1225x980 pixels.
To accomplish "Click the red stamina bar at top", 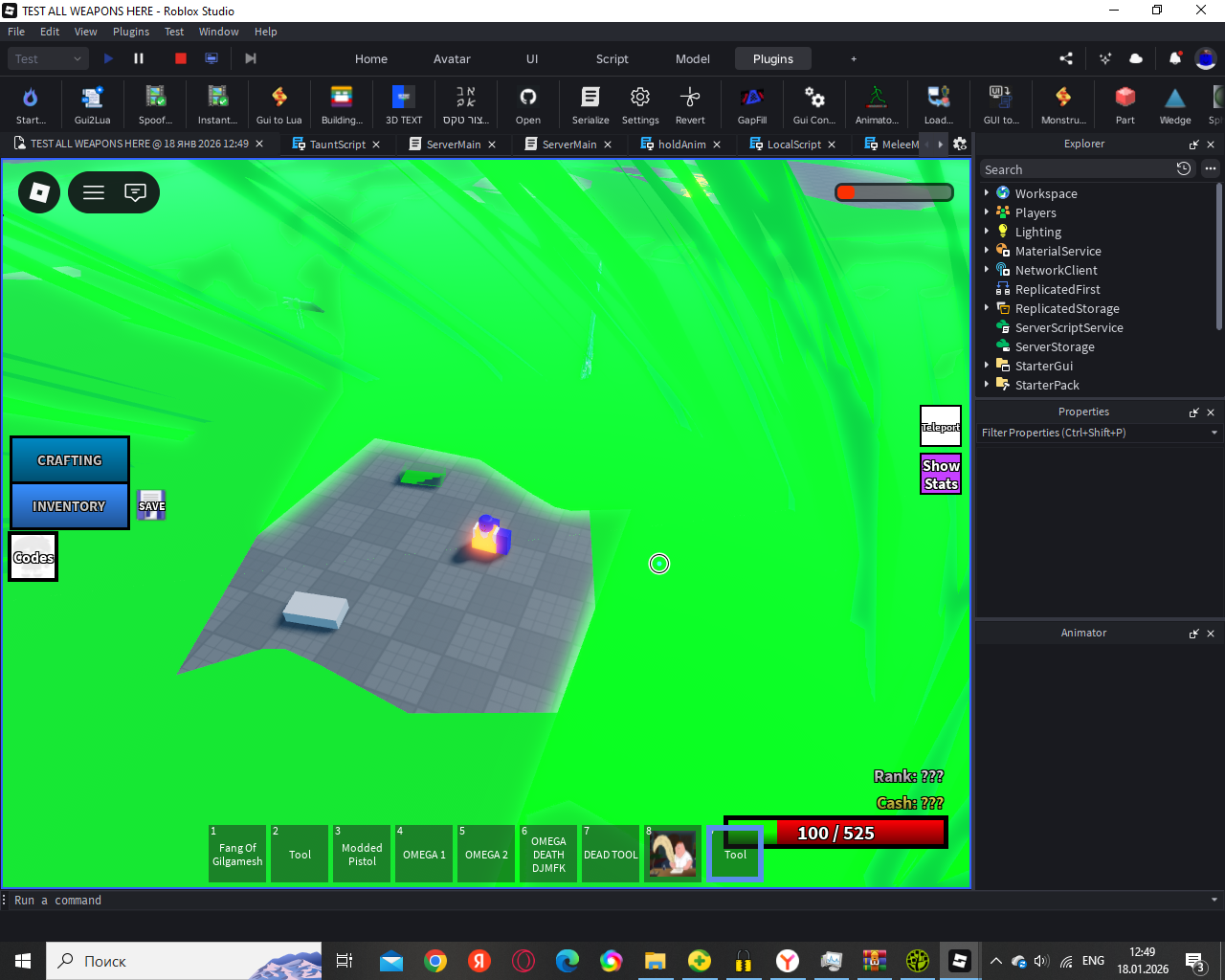I will 894,192.
